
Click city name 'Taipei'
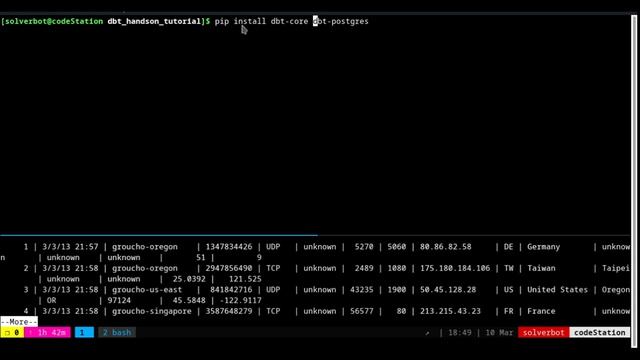(x=616, y=269)
